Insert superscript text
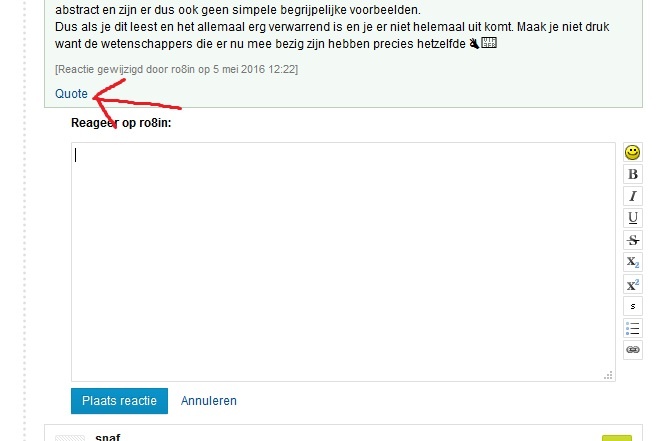Screen dimensions: 672x441 point(633,284)
